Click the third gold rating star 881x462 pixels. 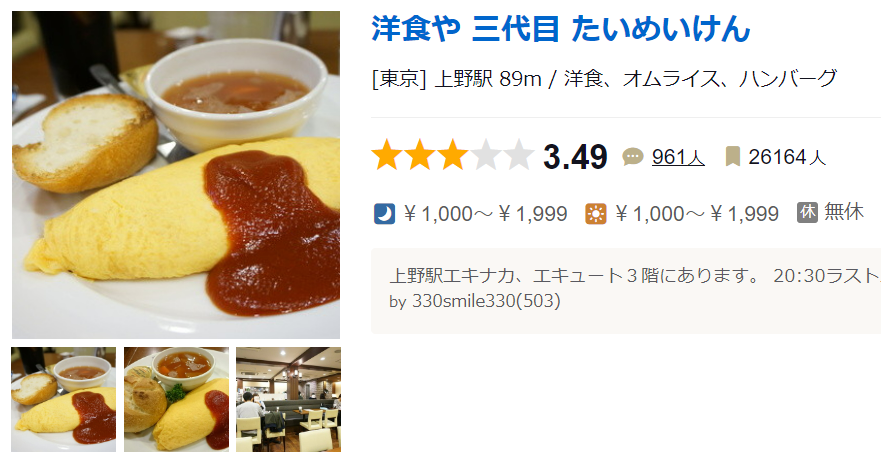click(452, 155)
